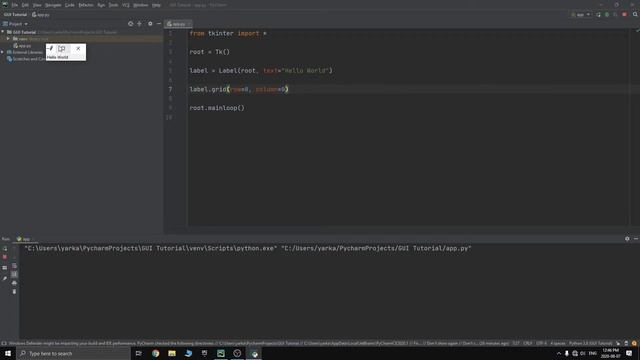Click the pin icon in Run sidebar

(5, 279)
